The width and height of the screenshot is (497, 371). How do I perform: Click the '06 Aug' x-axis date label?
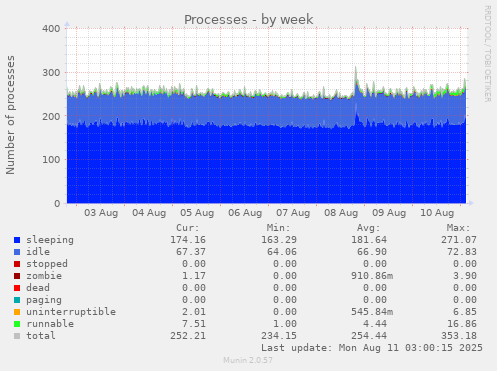point(245,213)
